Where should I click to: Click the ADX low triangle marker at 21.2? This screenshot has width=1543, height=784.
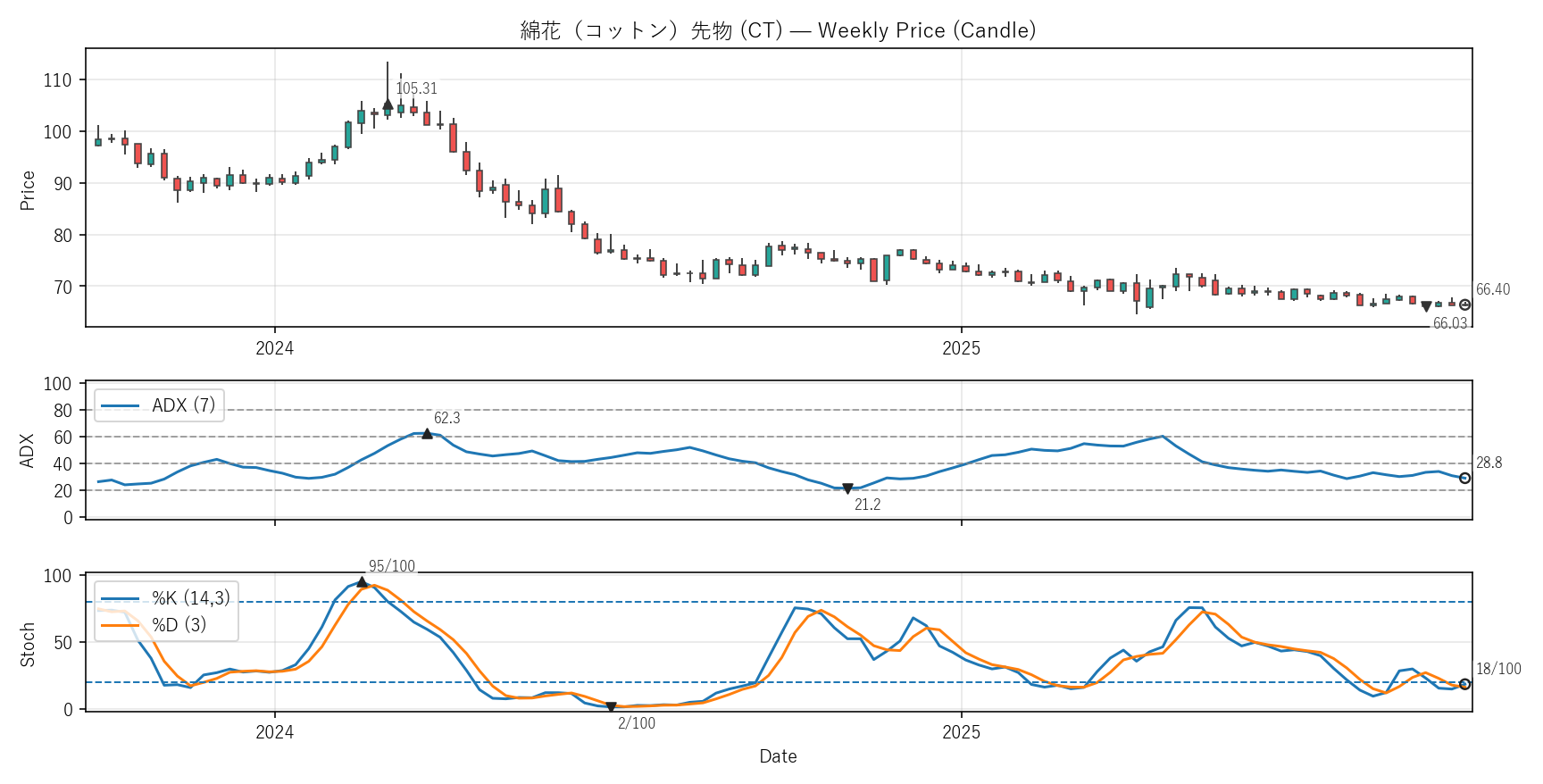847,488
